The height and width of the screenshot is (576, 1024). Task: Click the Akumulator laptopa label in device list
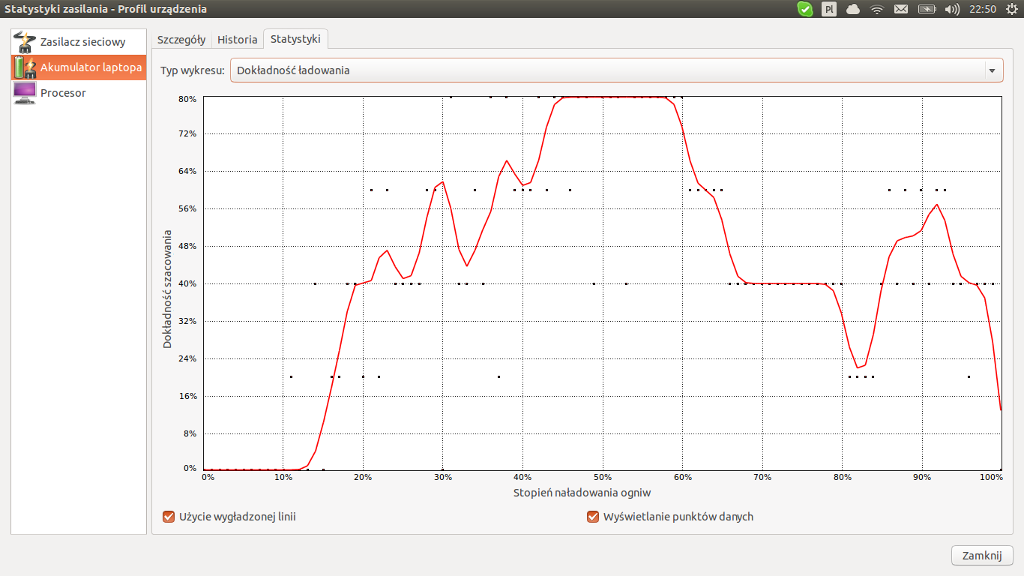(91, 67)
